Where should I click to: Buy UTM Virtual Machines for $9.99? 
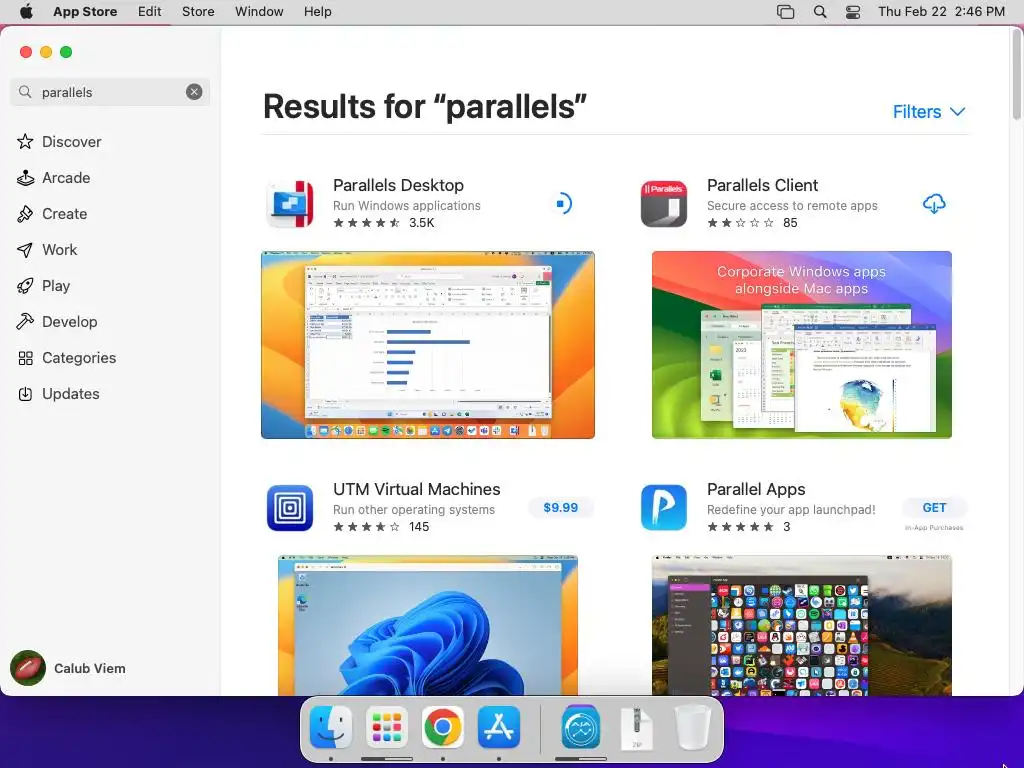click(x=560, y=507)
